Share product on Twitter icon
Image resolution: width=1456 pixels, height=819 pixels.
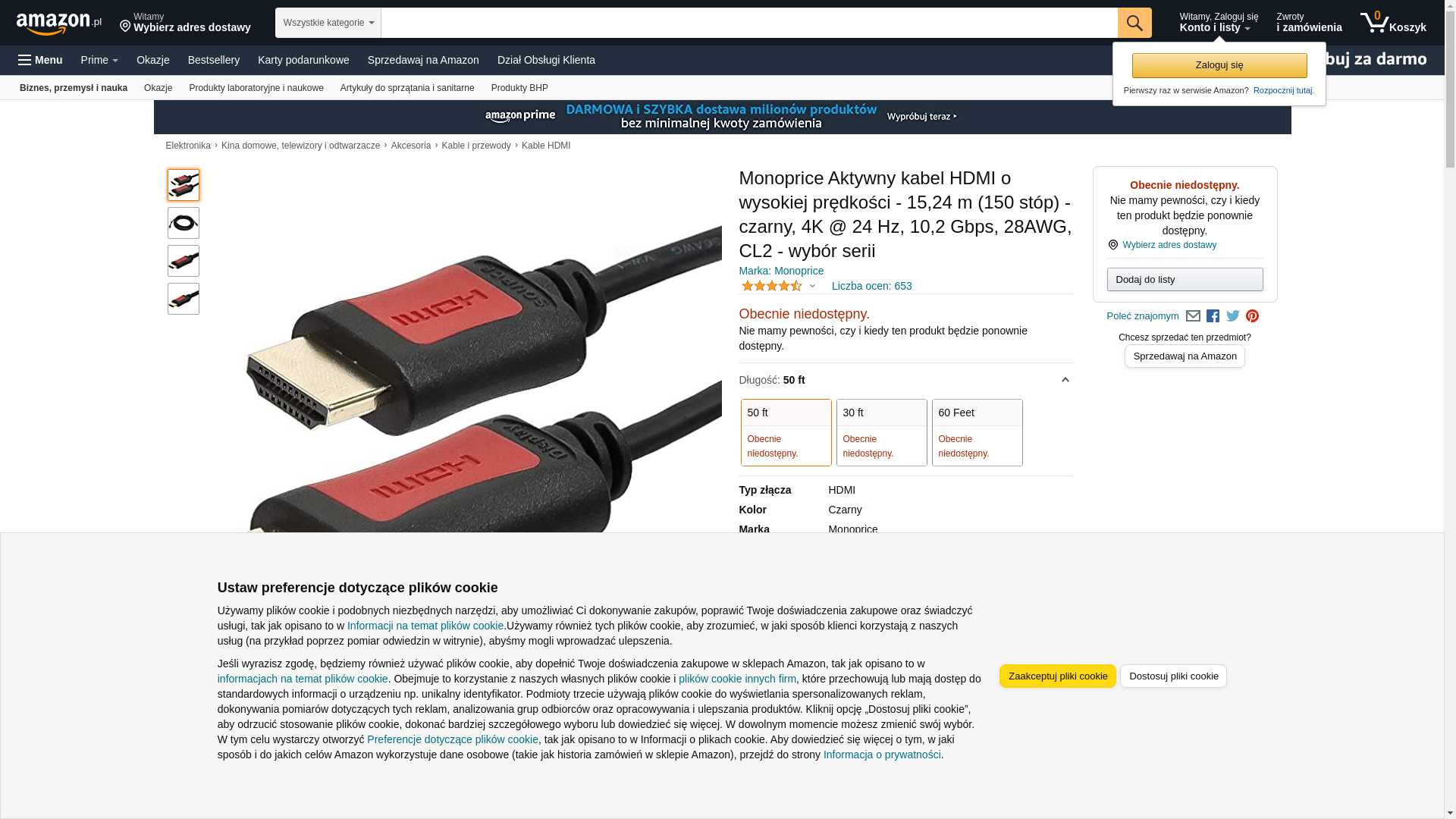click(x=1233, y=316)
